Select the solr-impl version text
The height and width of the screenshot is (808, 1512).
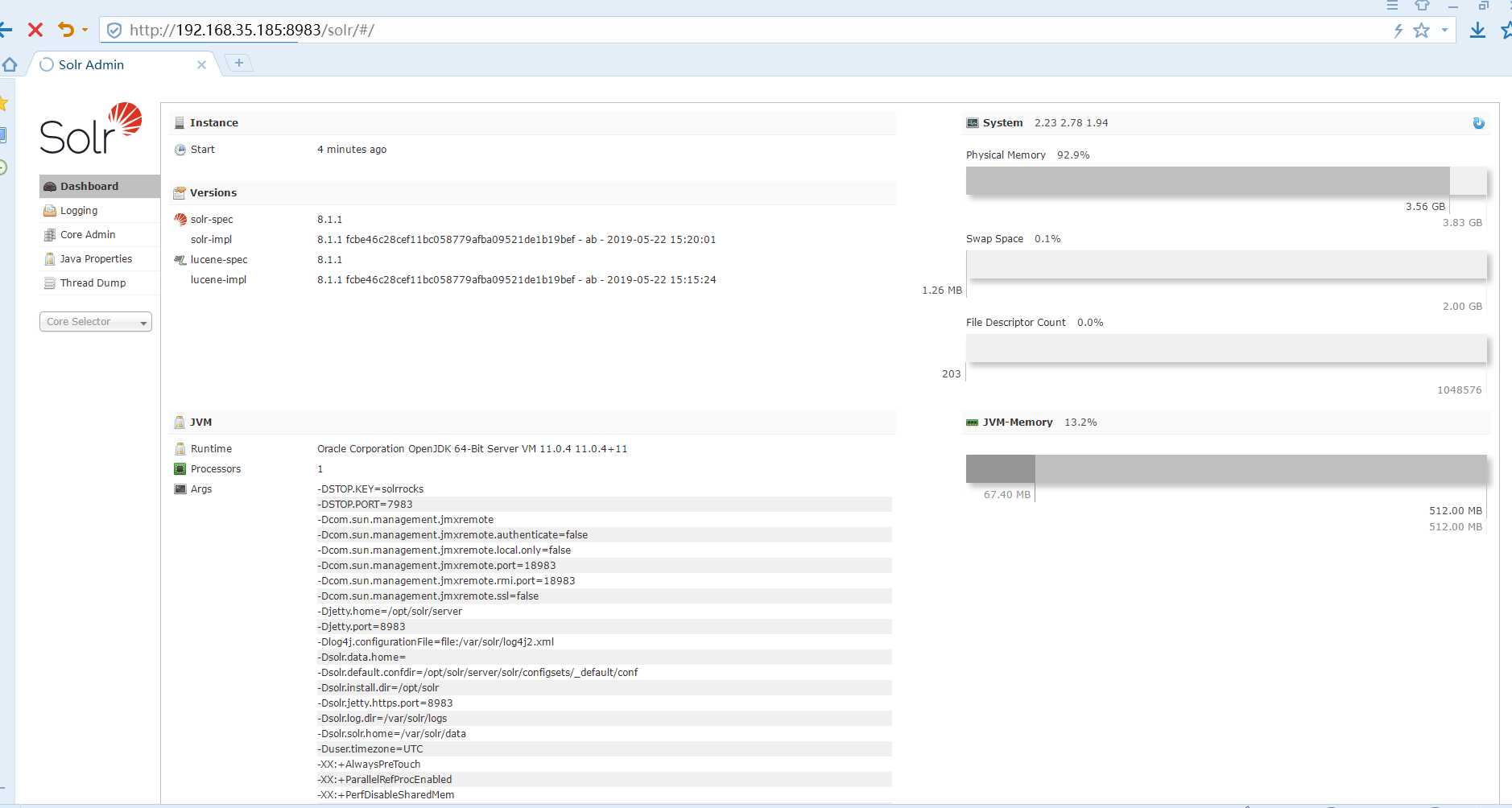(516, 240)
